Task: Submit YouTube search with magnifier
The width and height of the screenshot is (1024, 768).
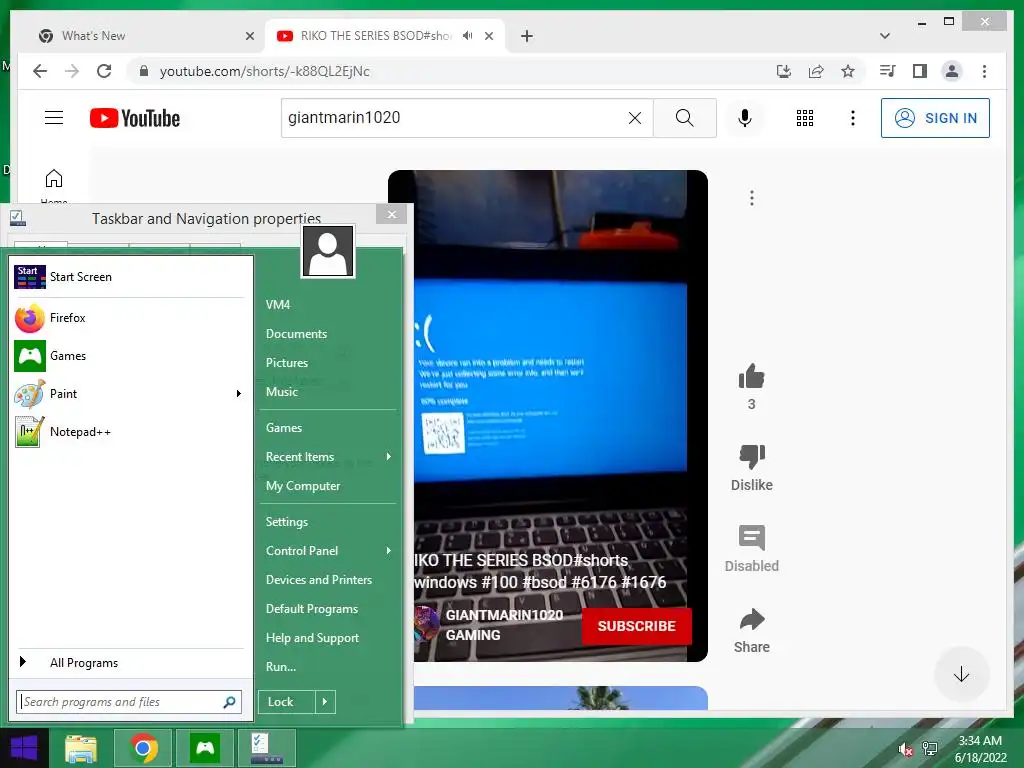Action: pos(684,118)
